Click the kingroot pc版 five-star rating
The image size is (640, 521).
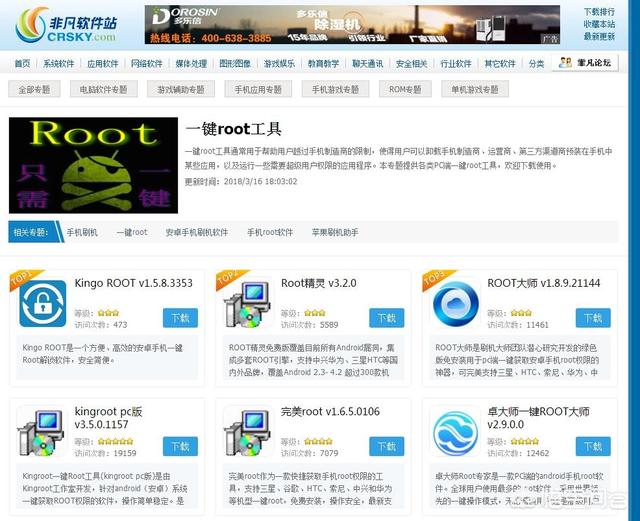pyautogui.click(x=115, y=441)
